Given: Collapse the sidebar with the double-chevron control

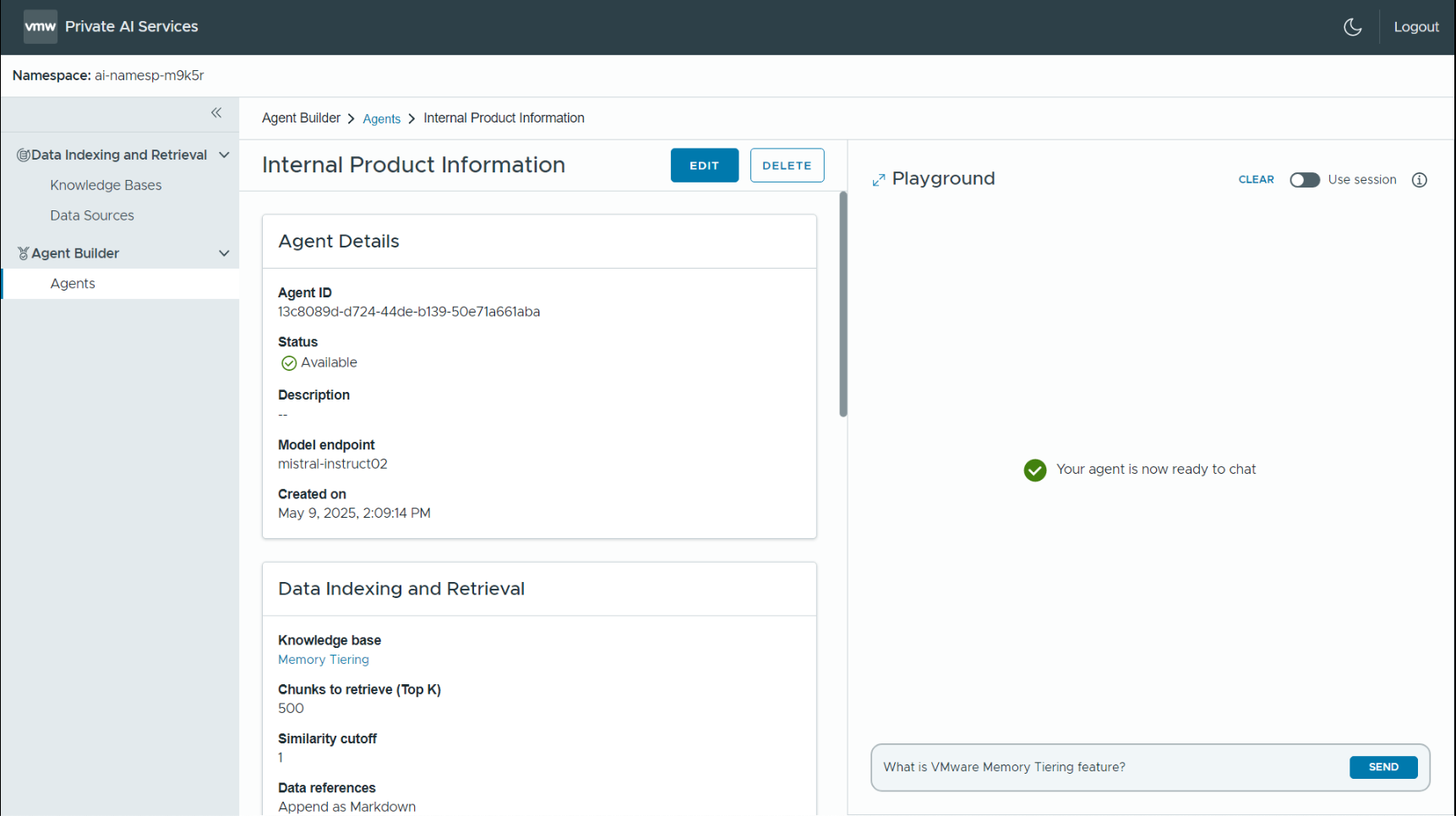Looking at the screenshot, I should coord(216,112).
